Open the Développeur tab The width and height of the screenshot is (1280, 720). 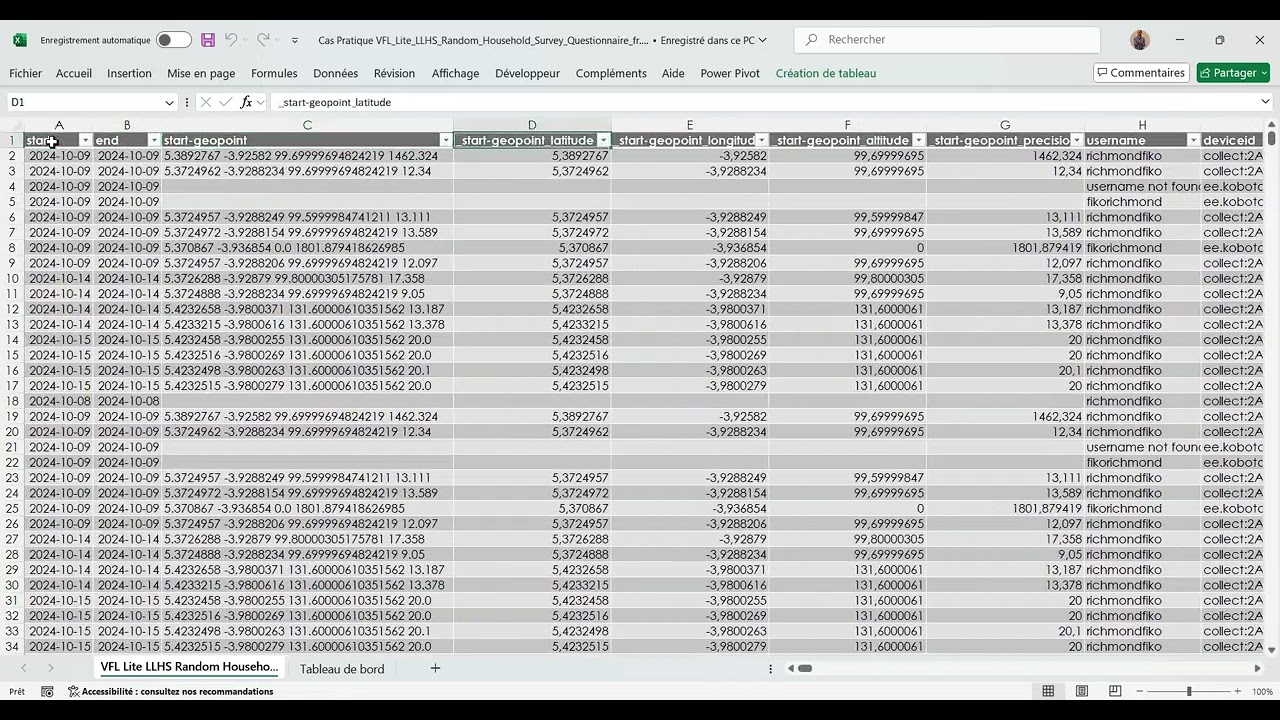click(527, 73)
